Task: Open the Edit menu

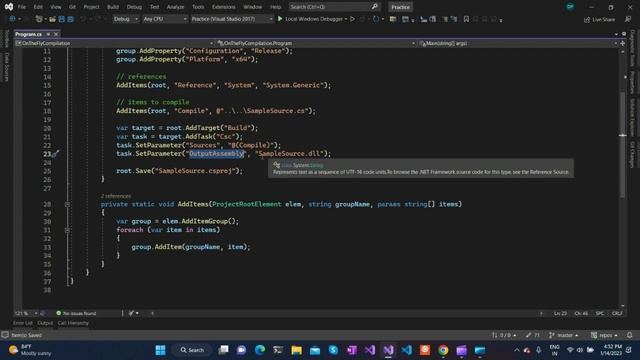Action: 38,7
